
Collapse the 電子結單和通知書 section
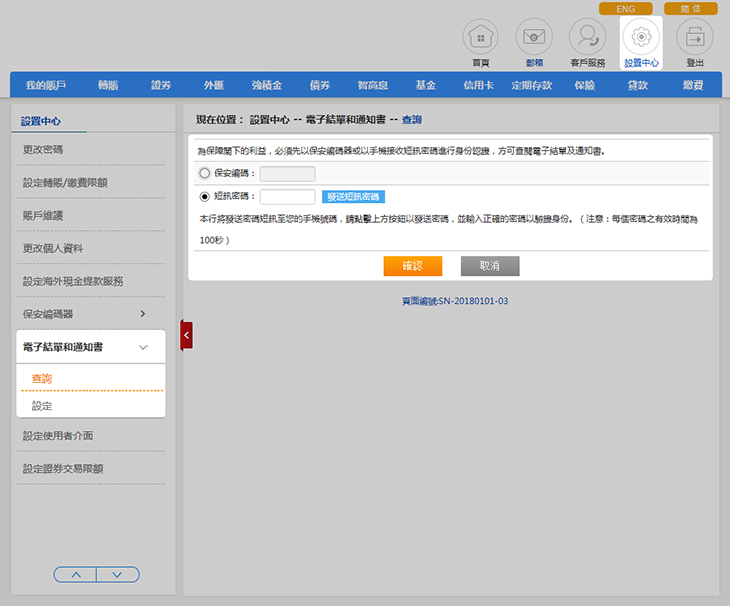[143, 347]
